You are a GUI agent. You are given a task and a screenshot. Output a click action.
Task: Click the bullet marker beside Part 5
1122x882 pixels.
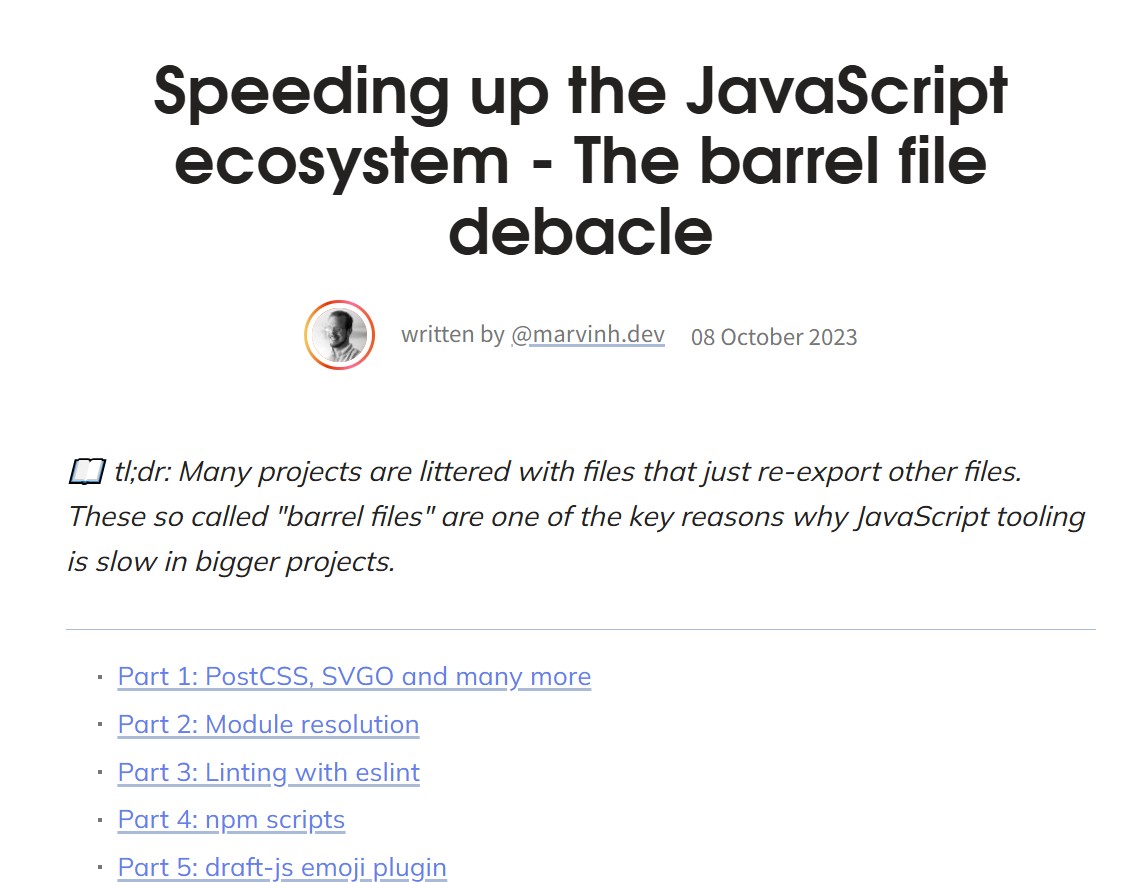100,868
